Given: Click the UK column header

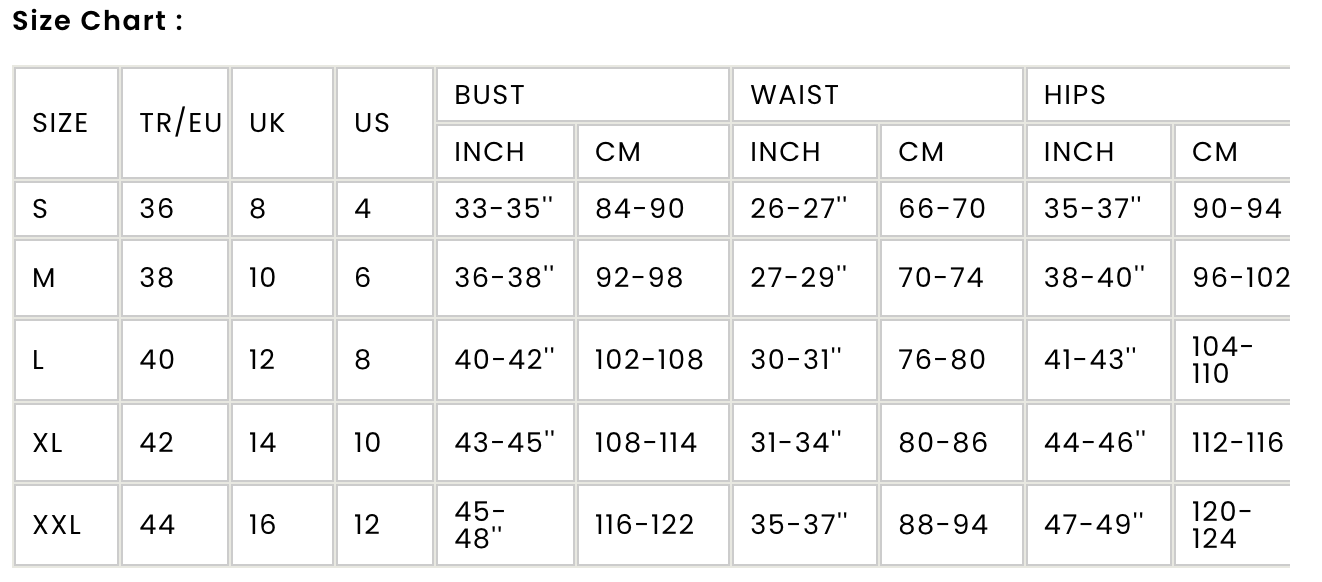Looking at the screenshot, I should tap(267, 123).
